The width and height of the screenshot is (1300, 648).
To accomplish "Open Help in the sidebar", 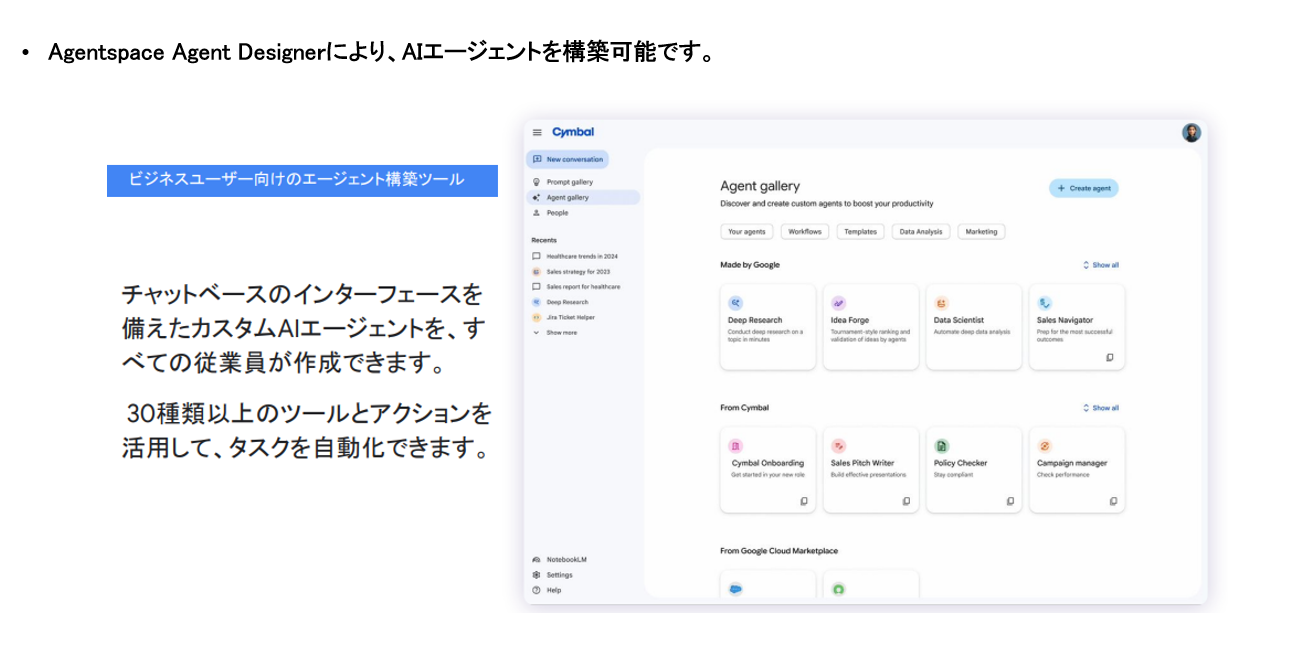I will 547,590.
